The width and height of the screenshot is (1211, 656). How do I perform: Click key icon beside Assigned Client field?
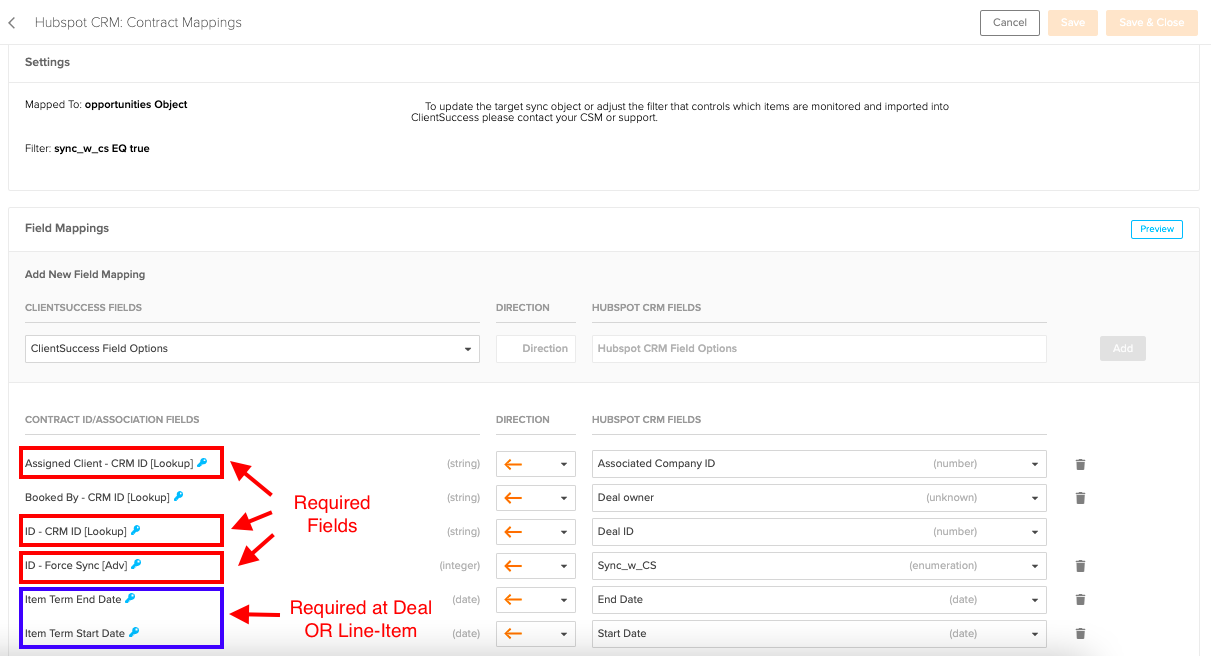[202, 463]
